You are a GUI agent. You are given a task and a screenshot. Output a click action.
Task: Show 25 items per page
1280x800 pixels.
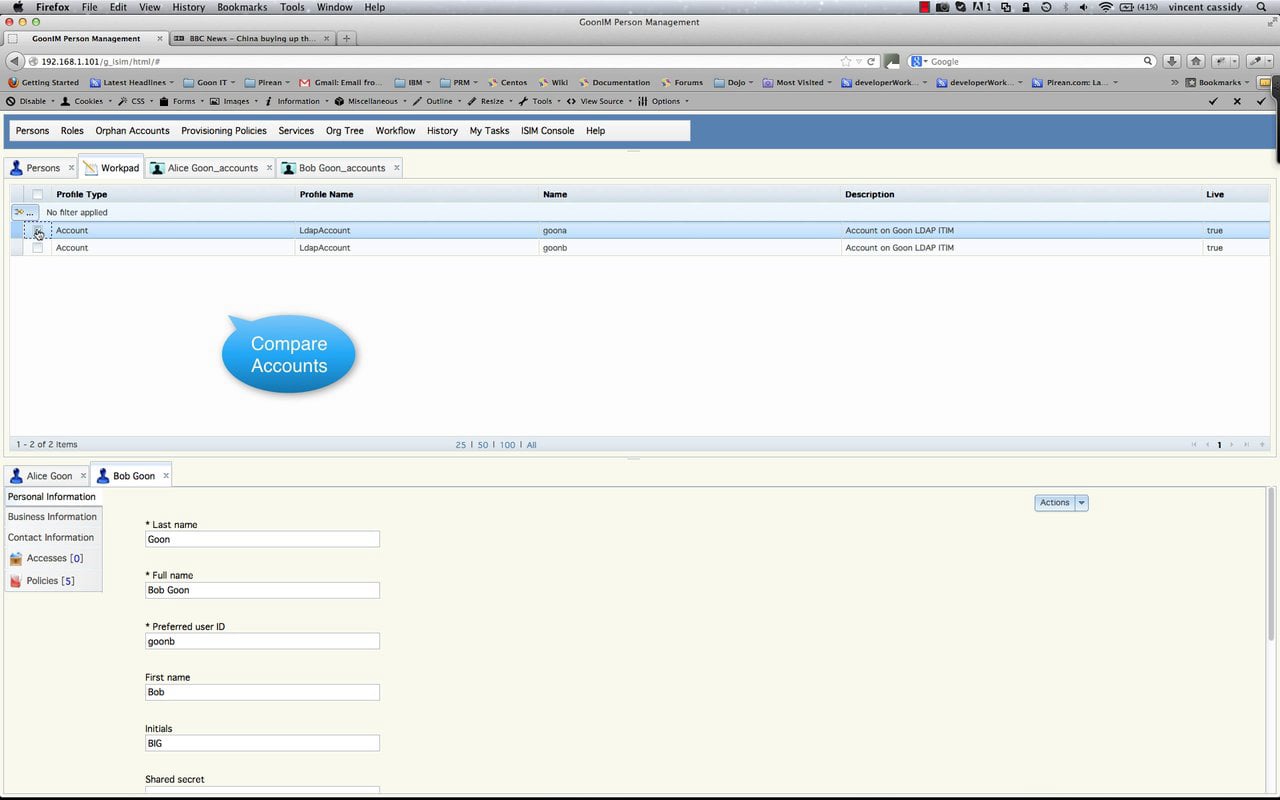coord(461,445)
